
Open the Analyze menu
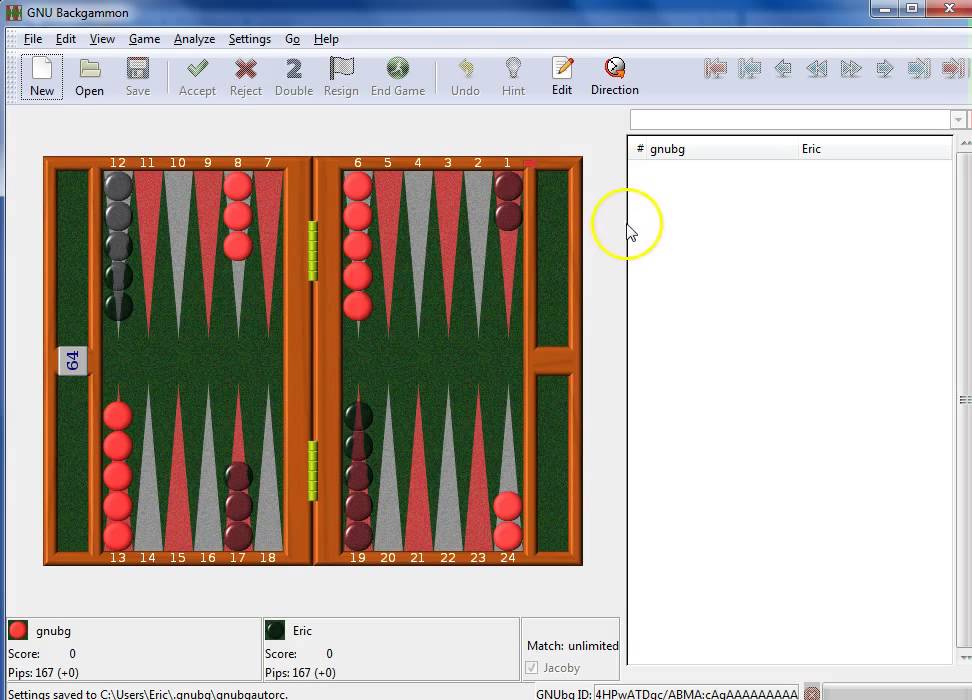tap(194, 39)
